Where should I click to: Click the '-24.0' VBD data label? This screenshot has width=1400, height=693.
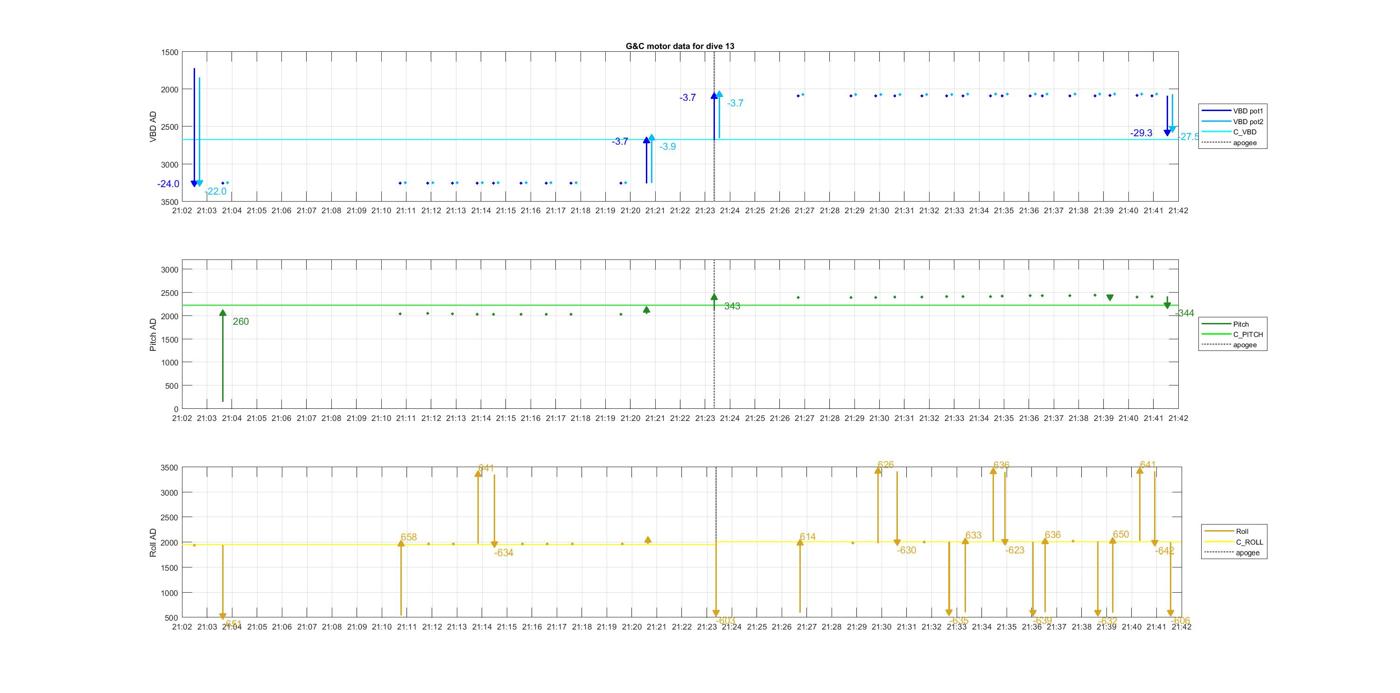pyautogui.click(x=168, y=184)
